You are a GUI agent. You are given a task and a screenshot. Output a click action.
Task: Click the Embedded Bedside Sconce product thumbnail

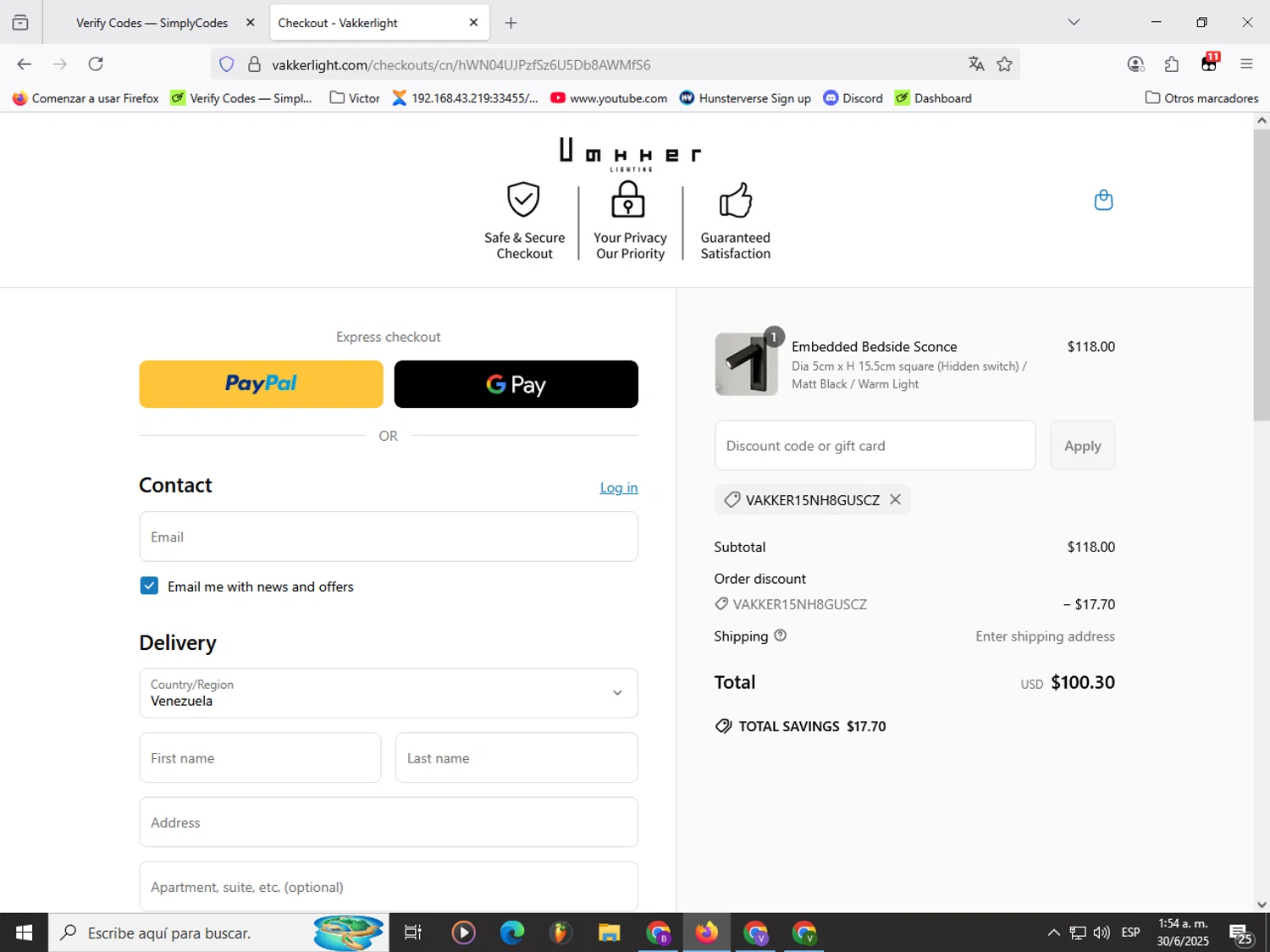[x=746, y=364]
